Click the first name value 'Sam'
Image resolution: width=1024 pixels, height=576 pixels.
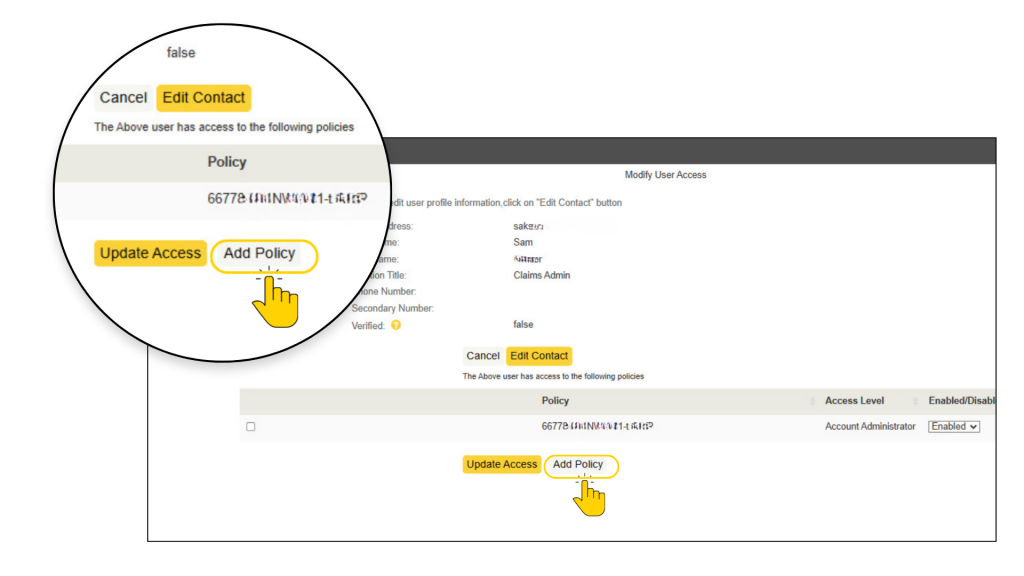(x=523, y=242)
